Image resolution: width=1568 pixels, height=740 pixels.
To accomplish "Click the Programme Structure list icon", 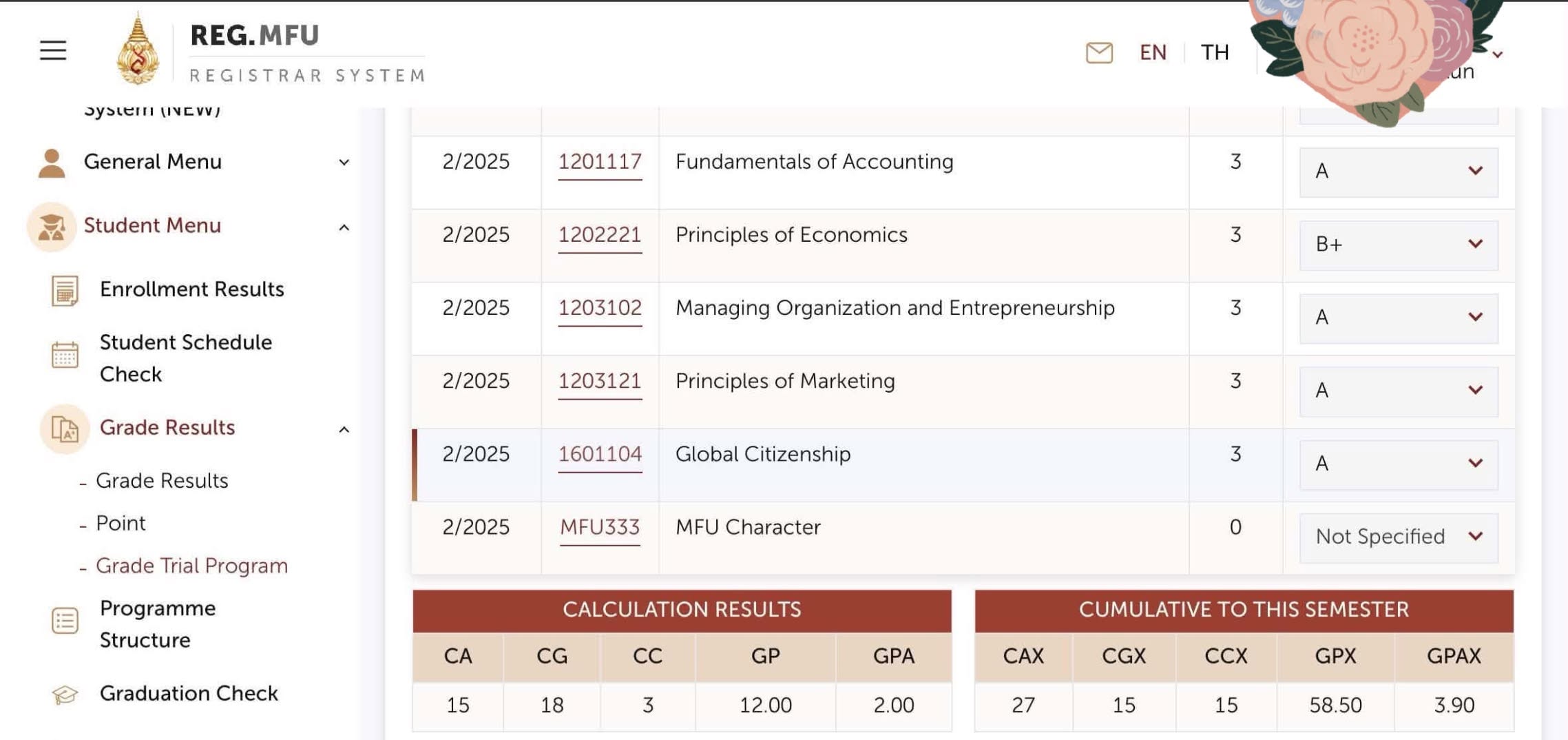I will point(65,621).
